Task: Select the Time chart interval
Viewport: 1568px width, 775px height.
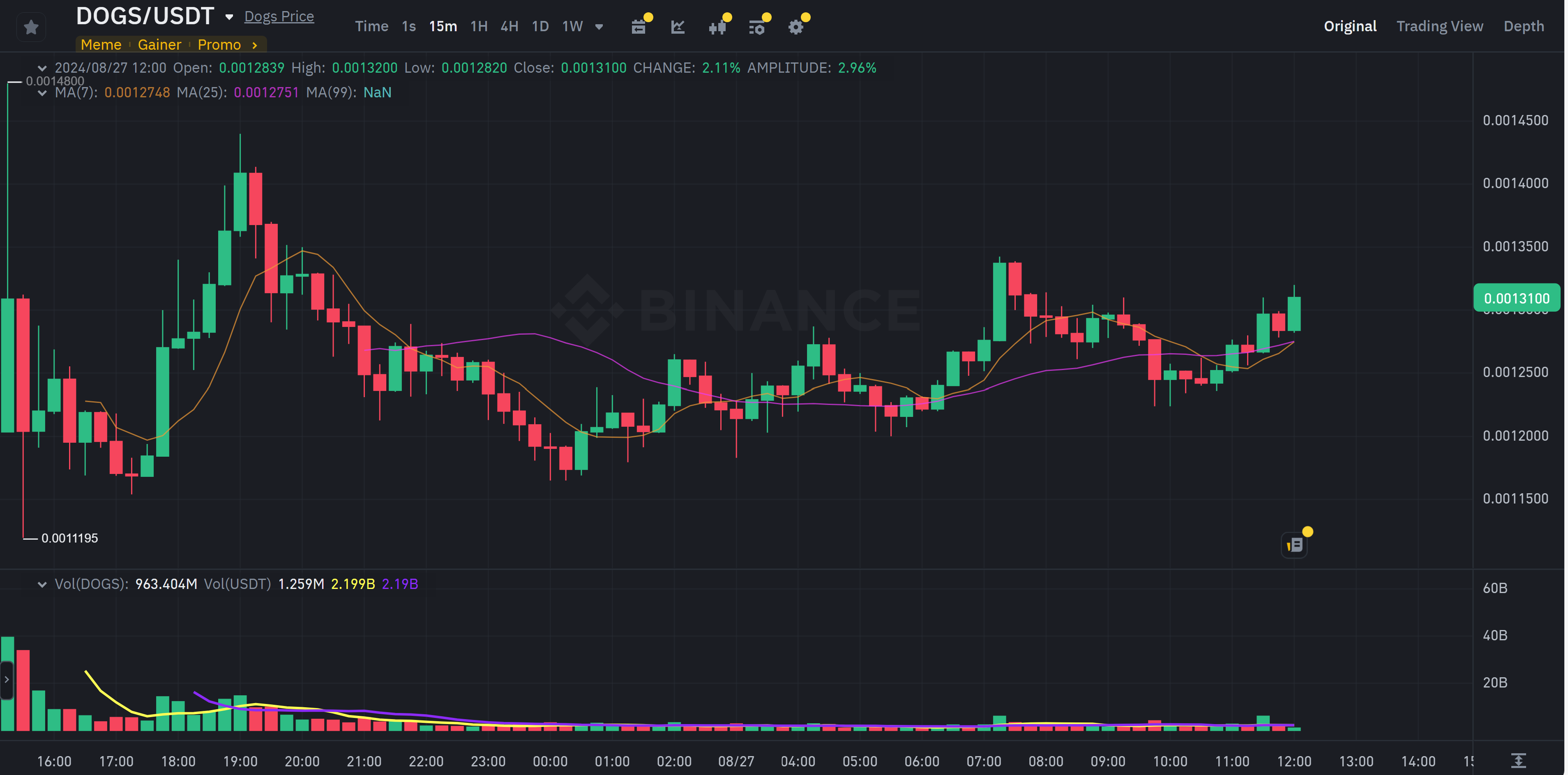Action: point(371,26)
